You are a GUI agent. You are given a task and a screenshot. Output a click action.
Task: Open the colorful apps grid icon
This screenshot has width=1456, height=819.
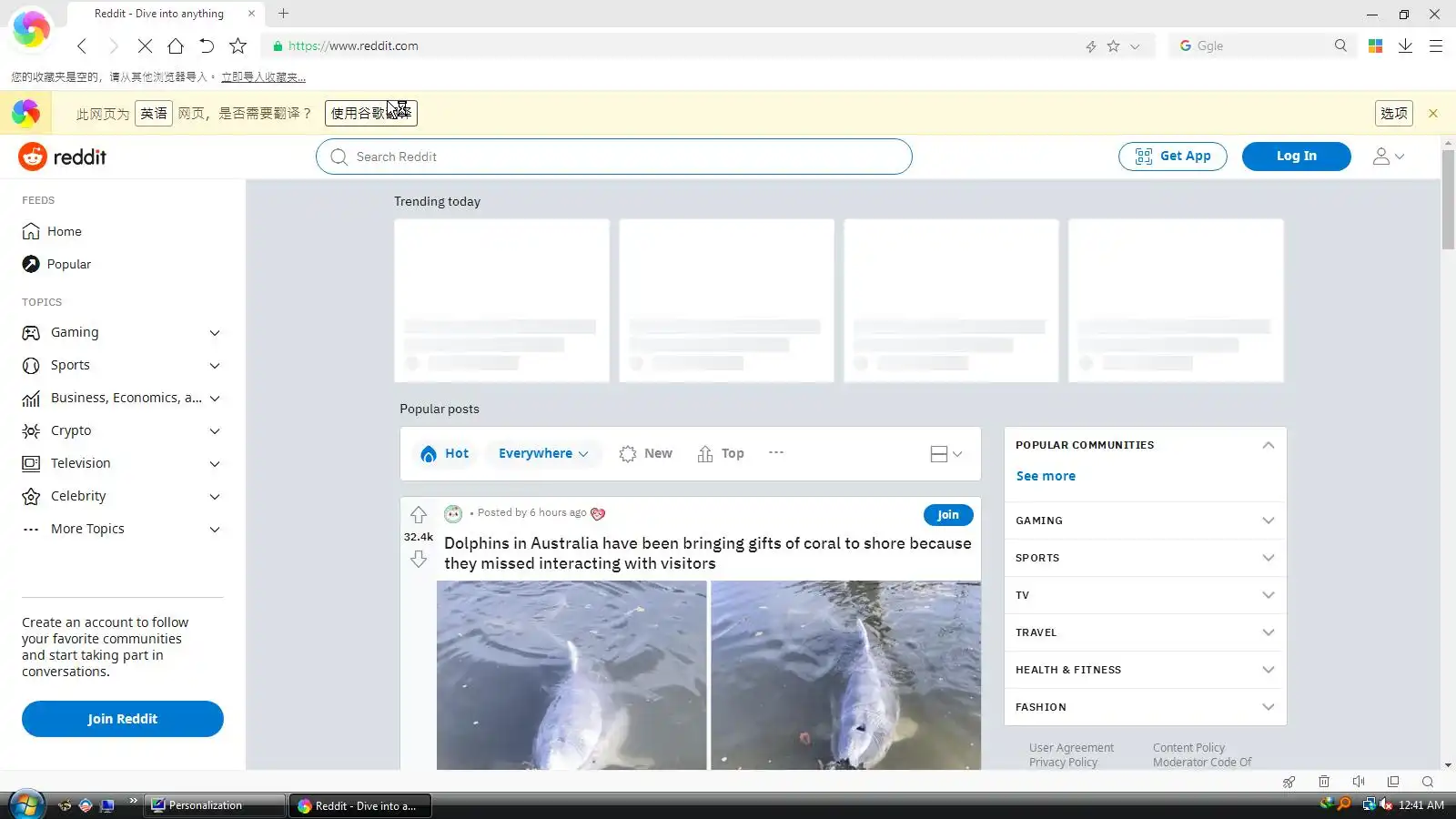point(1375,45)
